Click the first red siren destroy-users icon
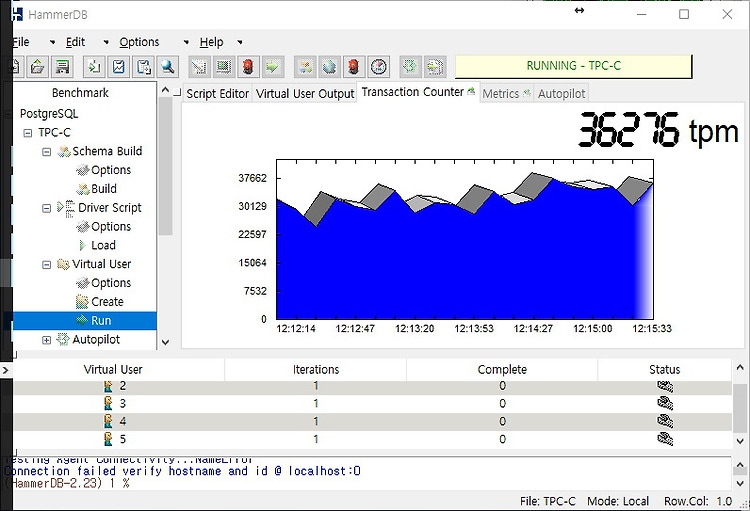750x511 pixels. 248,67
